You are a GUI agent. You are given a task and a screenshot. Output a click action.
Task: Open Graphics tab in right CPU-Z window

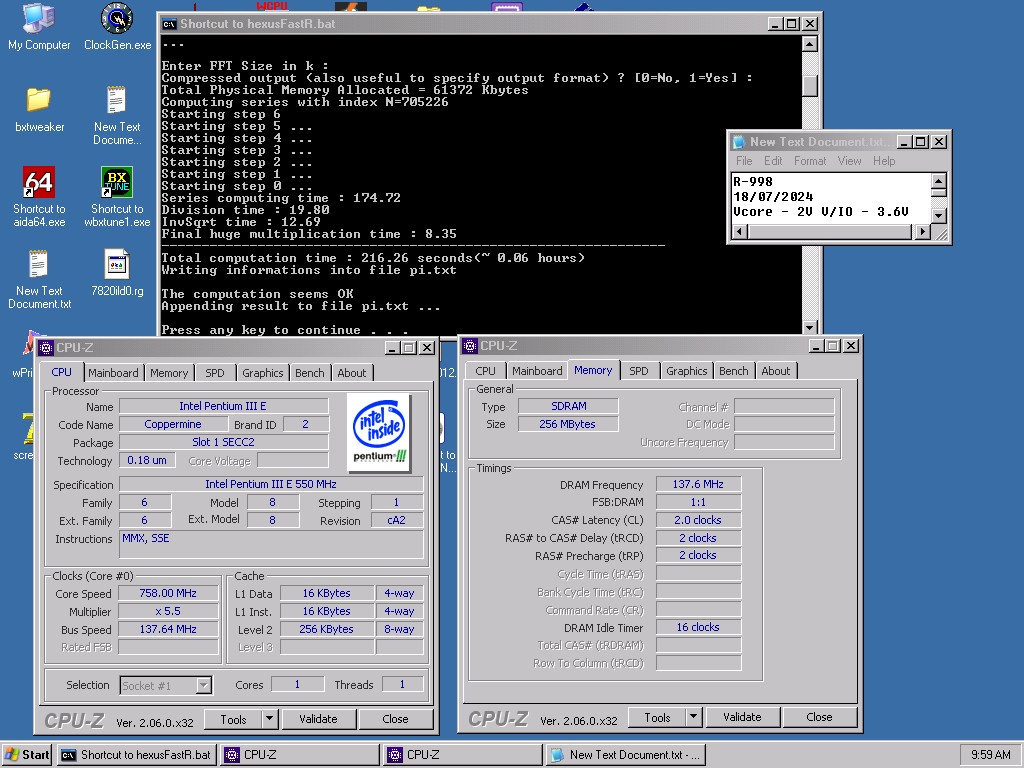pyautogui.click(x=686, y=371)
